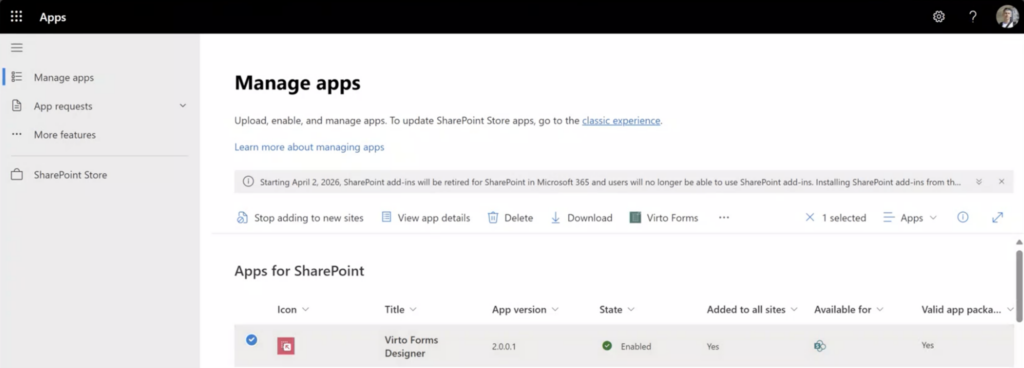Viewport: 1024px width, 368px height.
Task: Collapse the navigation hamburger menu
Action: [17, 48]
